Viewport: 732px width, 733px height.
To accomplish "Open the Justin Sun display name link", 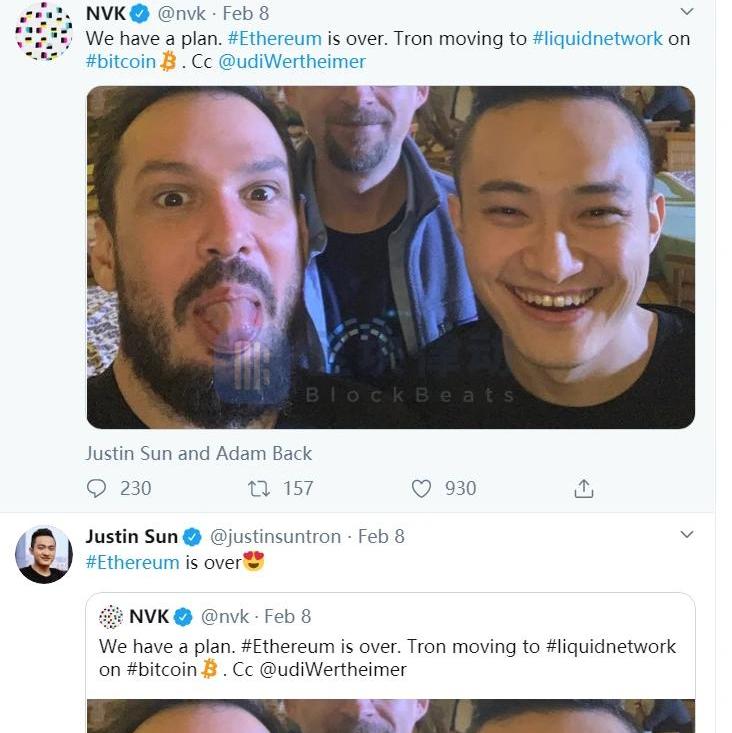I will [x=131, y=536].
